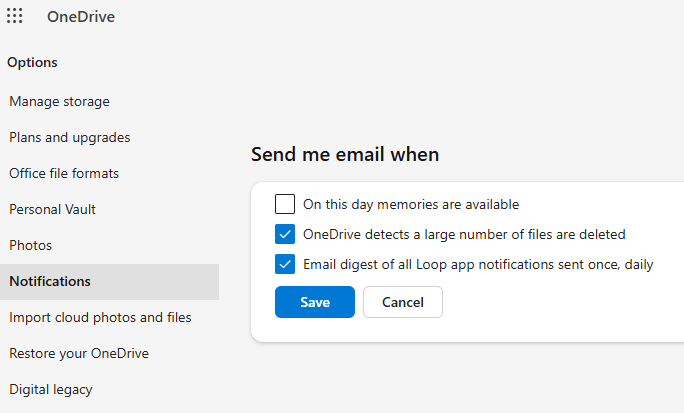Open Office file formats option

tap(64, 173)
